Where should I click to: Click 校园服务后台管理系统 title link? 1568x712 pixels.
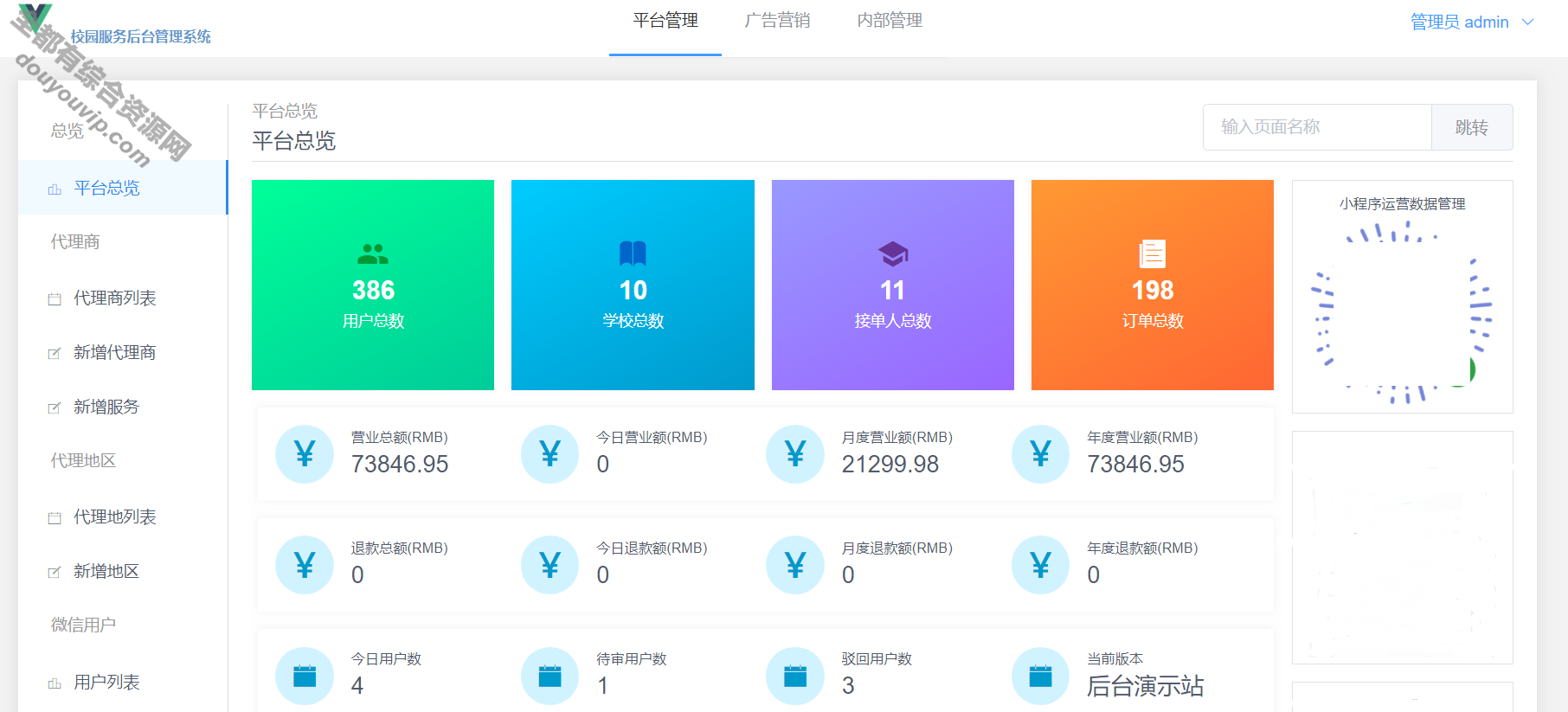point(141,36)
